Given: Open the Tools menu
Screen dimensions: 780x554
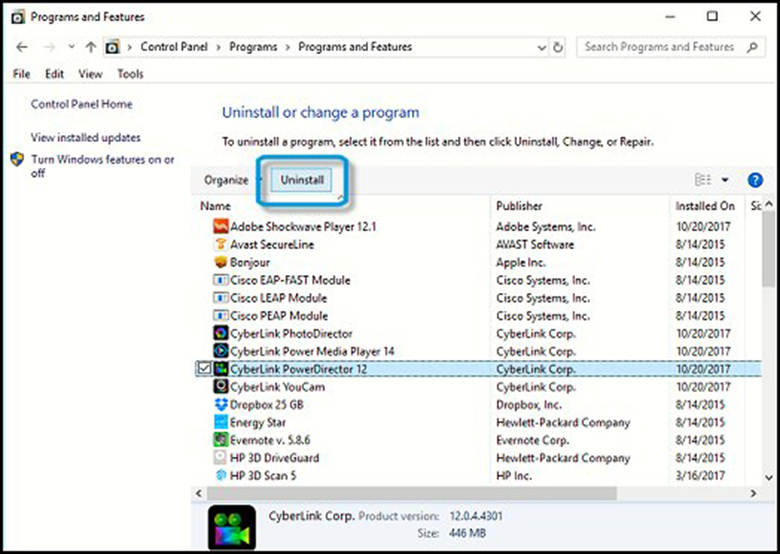Looking at the screenshot, I should [130, 74].
